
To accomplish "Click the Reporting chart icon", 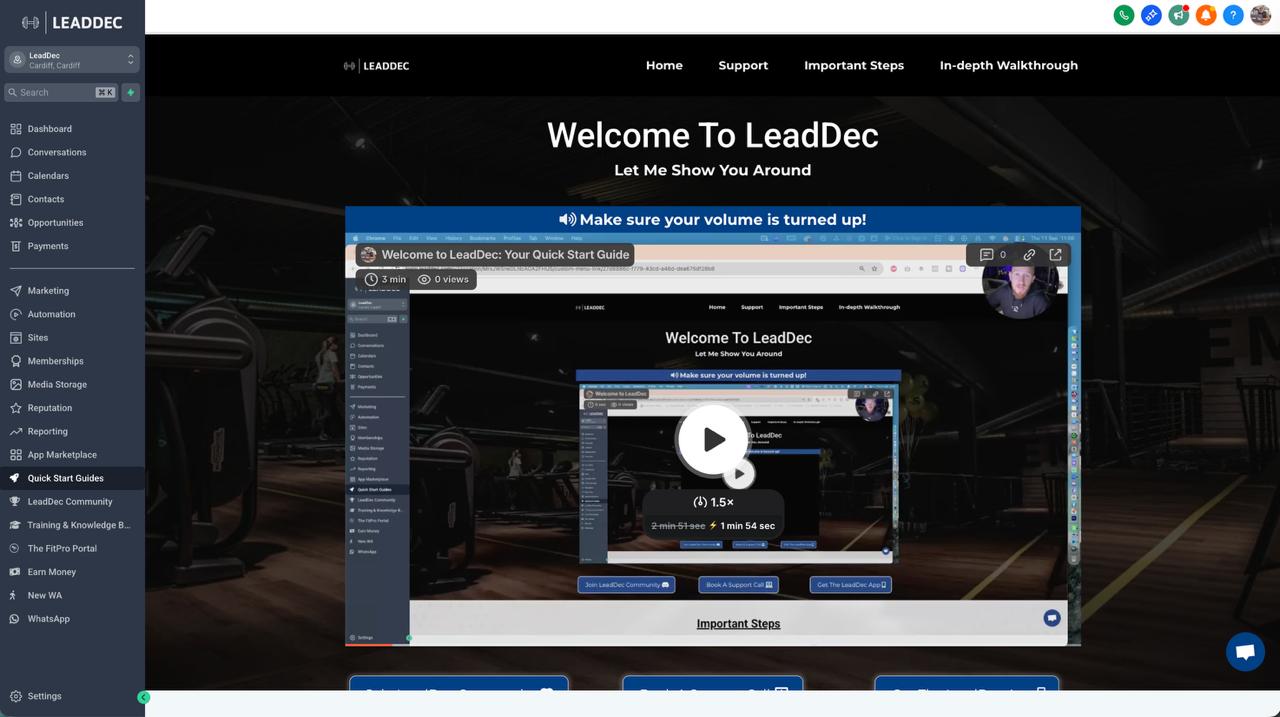I will 16,432.
